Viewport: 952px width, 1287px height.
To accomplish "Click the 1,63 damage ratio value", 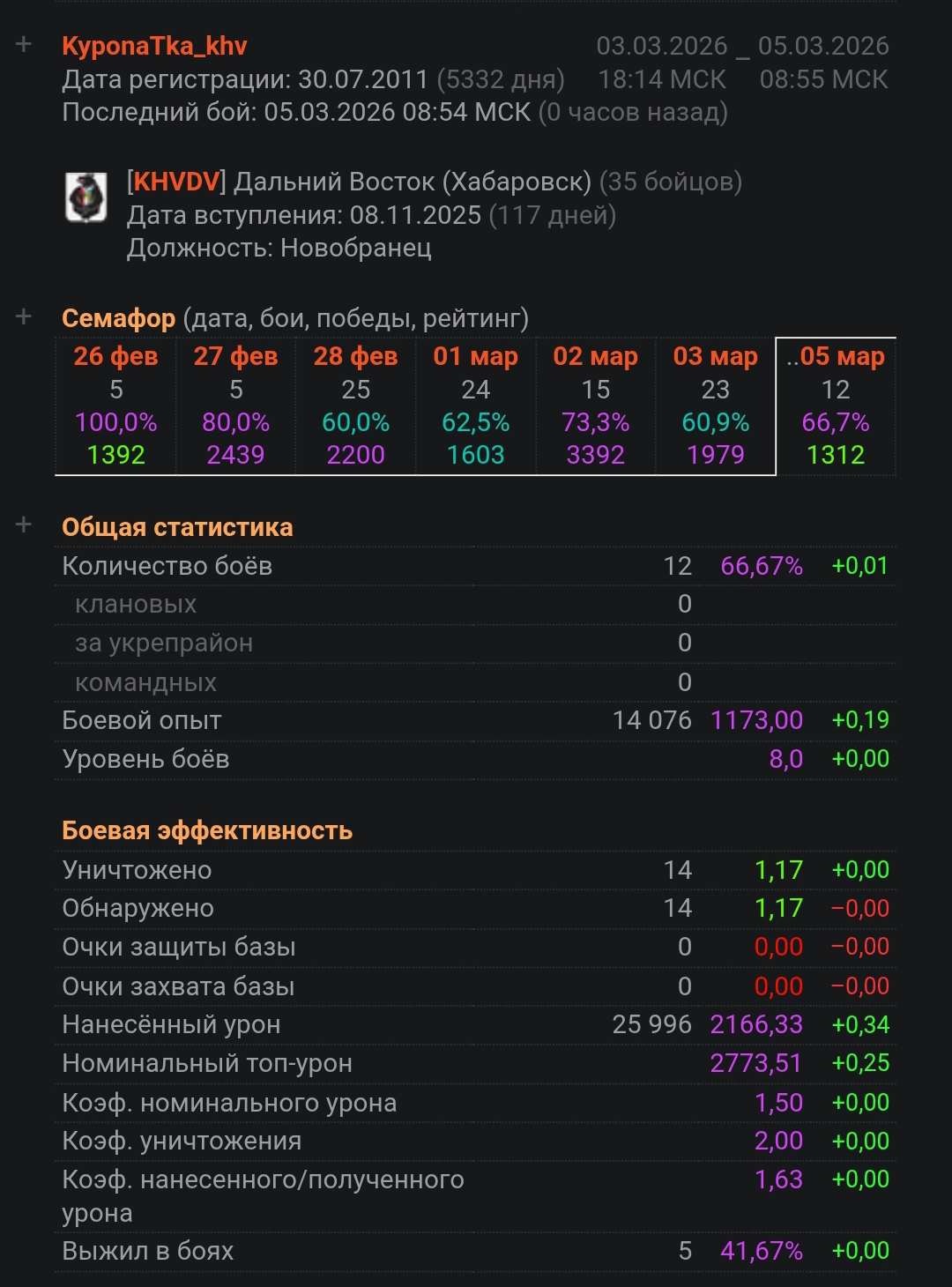I will pyautogui.click(x=778, y=1179).
